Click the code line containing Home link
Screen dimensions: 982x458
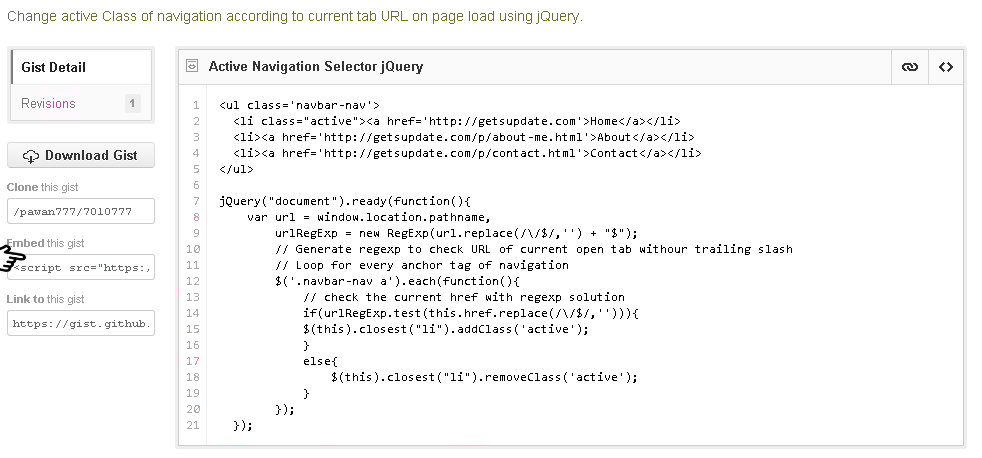coord(457,122)
